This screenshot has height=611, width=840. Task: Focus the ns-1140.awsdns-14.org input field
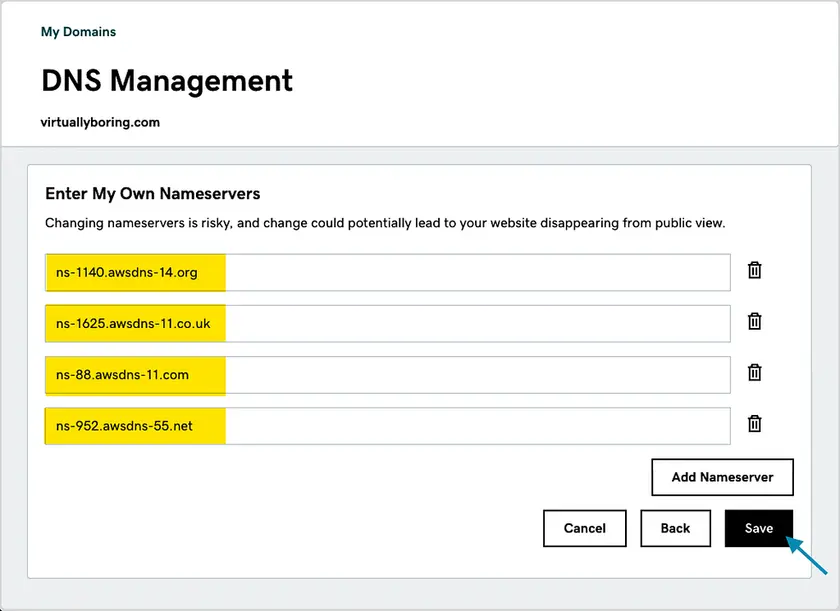[387, 273]
